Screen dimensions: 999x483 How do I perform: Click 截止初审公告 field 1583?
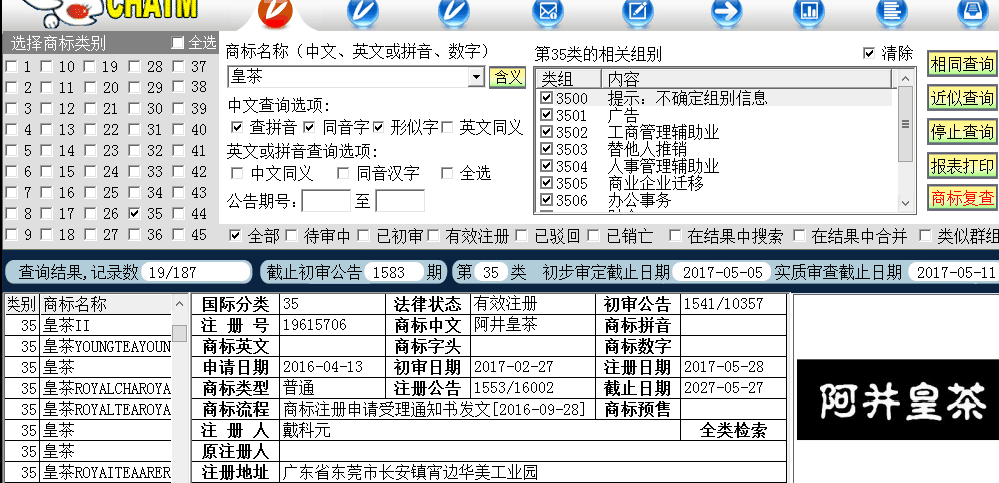(395, 272)
